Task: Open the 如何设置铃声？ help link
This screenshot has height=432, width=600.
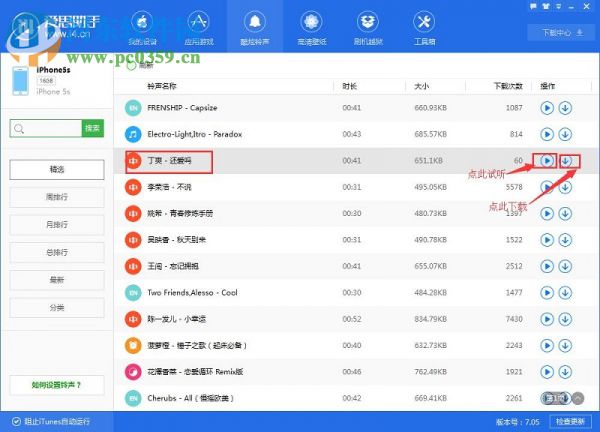Action: point(57,385)
